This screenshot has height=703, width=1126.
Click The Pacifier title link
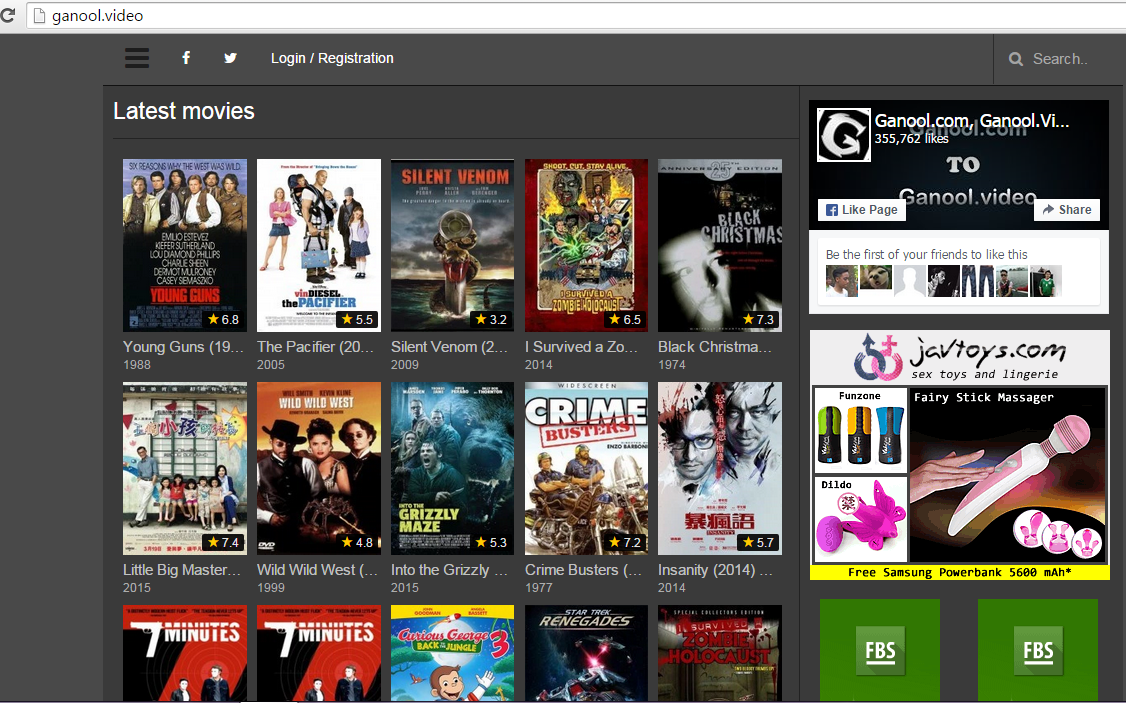coord(316,347)
